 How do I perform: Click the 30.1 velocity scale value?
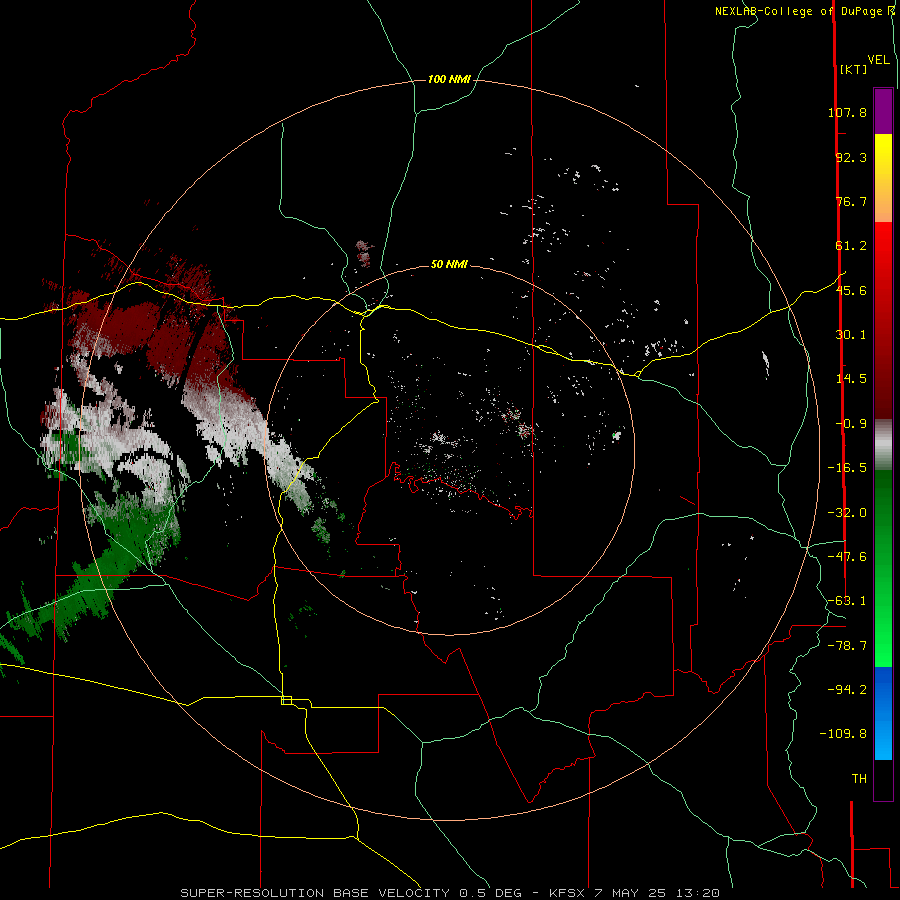click(x=851, y=335)
